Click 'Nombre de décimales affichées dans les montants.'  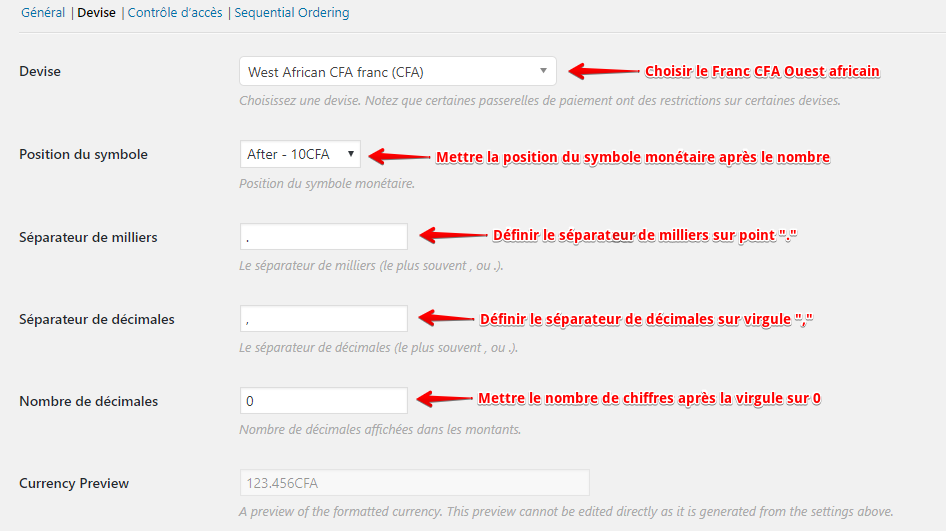[x=380, y=430]
